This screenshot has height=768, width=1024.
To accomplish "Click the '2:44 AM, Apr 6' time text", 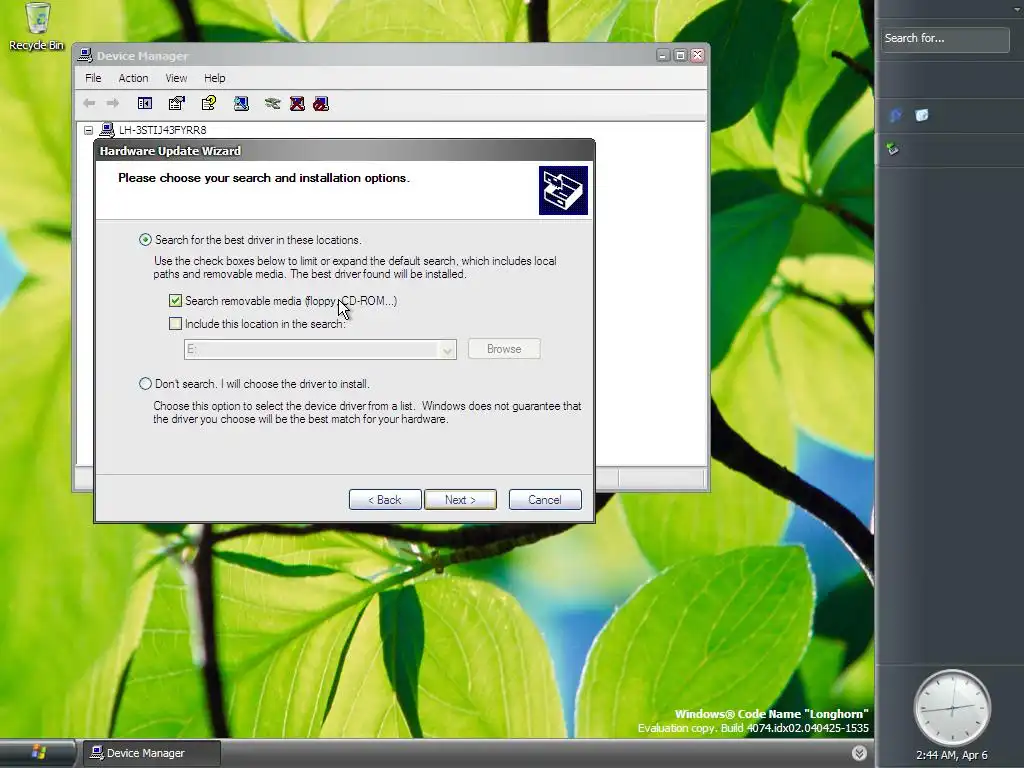I will [x=952, y=755].
